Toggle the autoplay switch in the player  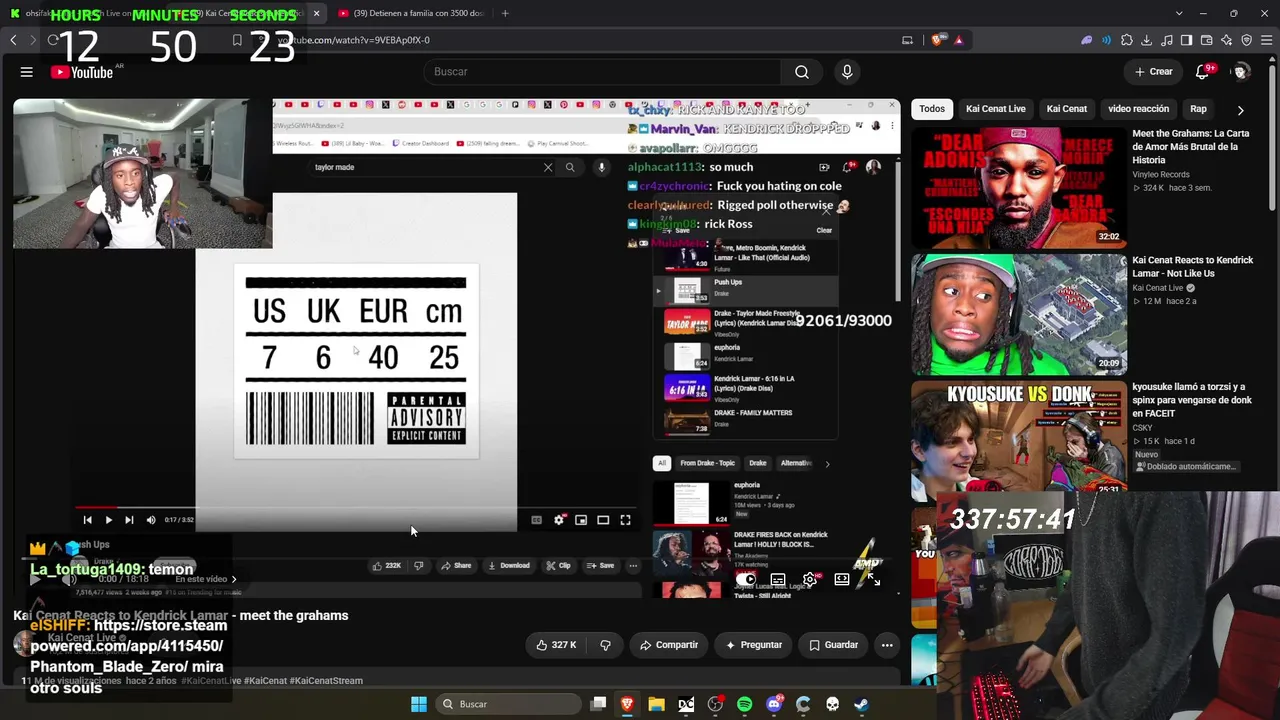pyautogui.click(x=746, y=579)
